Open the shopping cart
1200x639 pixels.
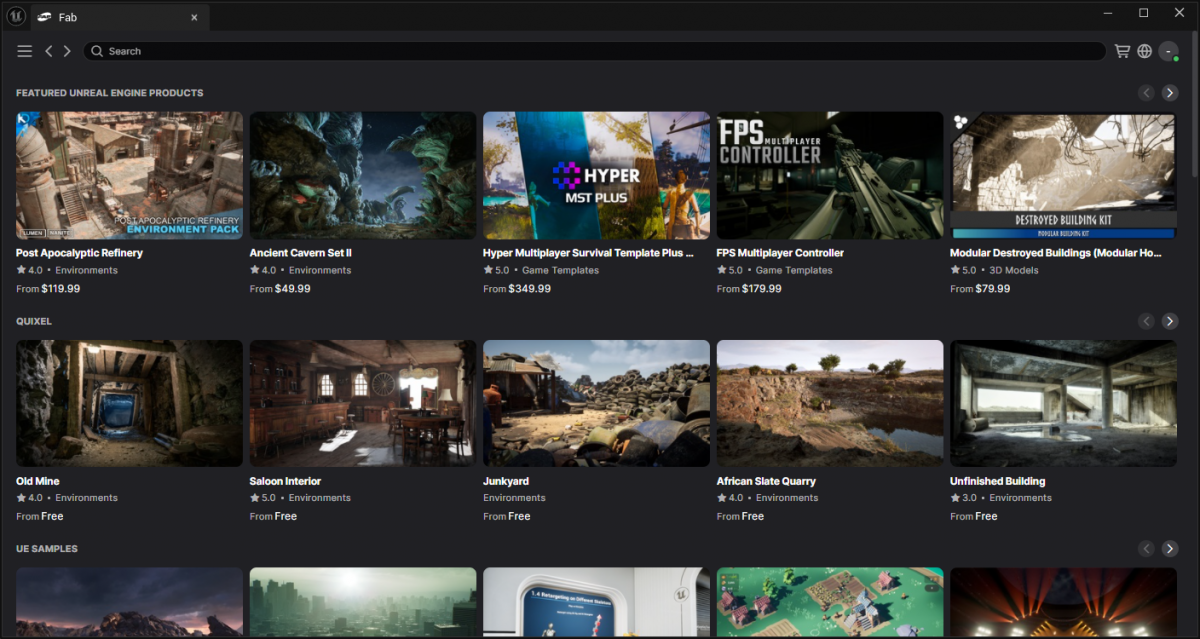coord(1122,51)
